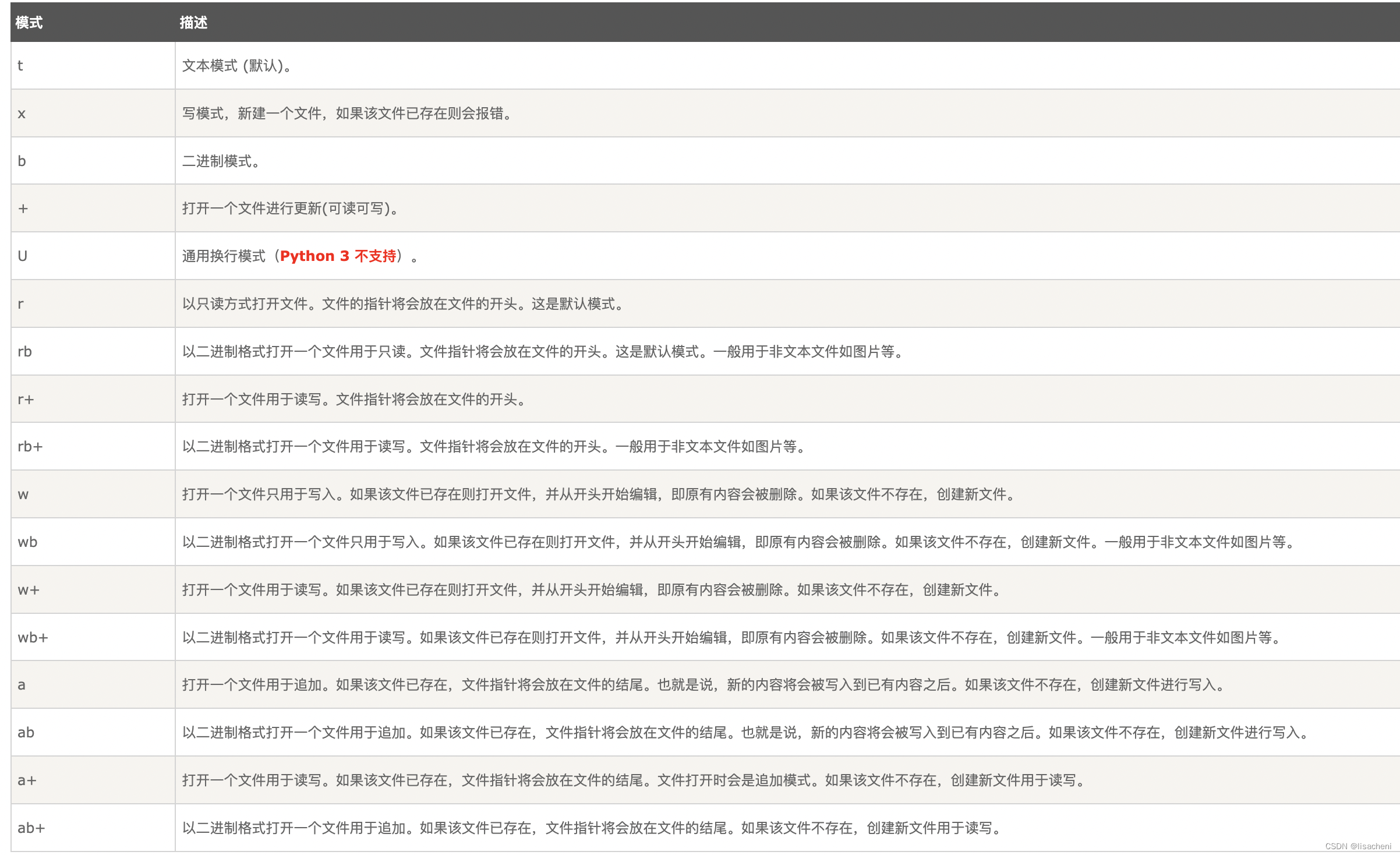Select the 'w+' mode cell
This screenshot has width=1400, height=855.
click(x=29, y=590)
